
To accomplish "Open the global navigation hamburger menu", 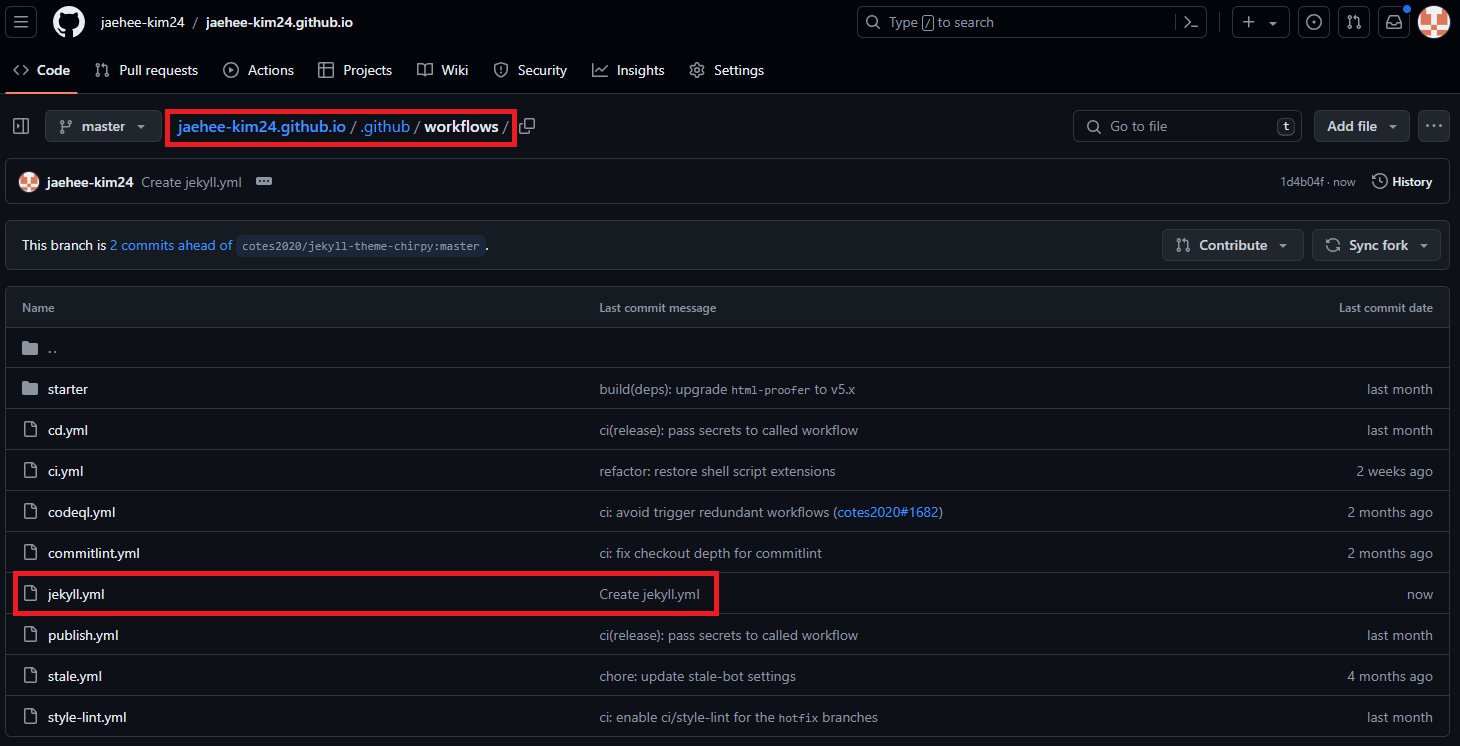I will (x=22, y=22).
